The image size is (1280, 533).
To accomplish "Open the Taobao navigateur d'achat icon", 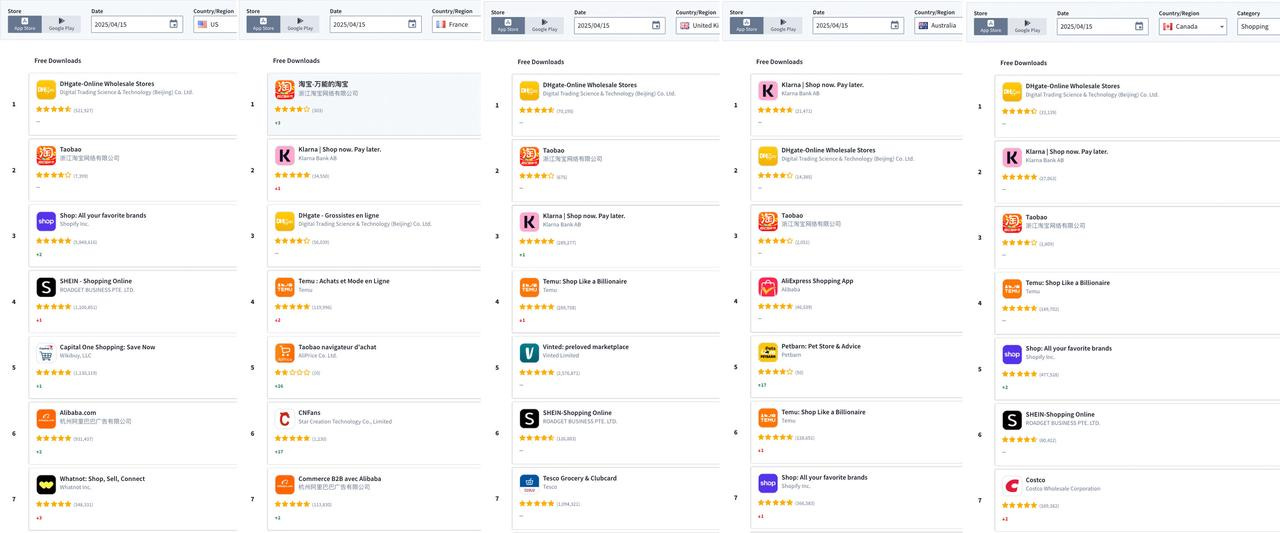I will (x=285, y=353).
